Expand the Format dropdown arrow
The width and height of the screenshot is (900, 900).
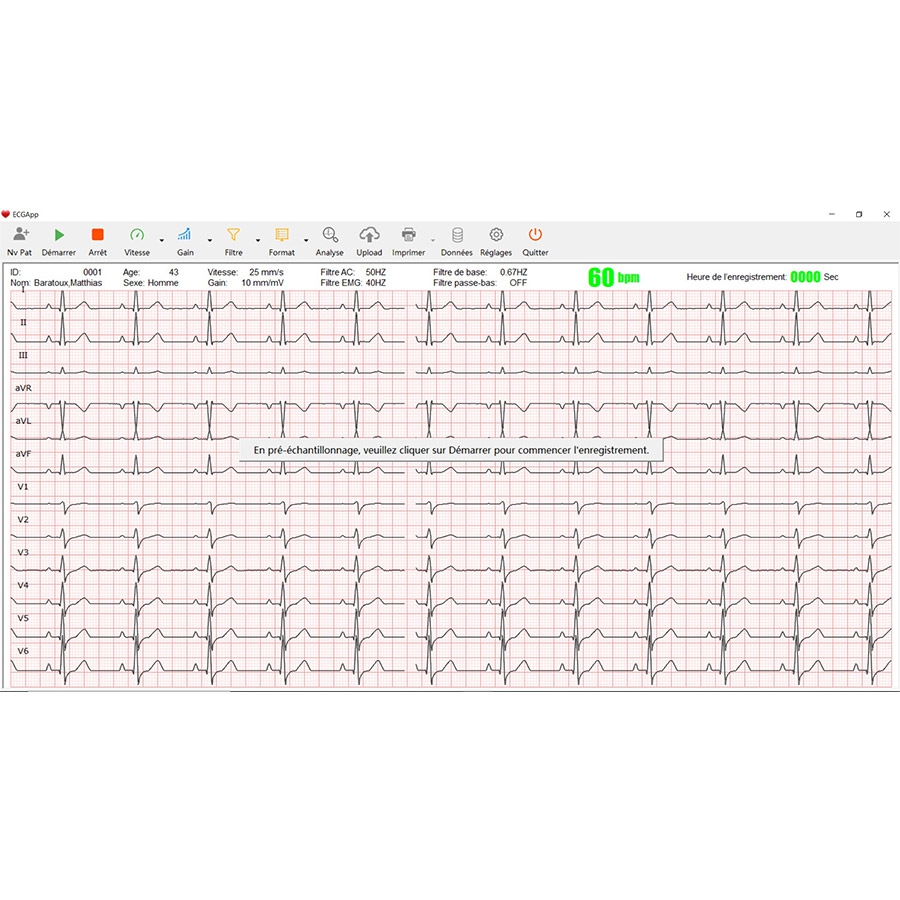pos(306,241)
